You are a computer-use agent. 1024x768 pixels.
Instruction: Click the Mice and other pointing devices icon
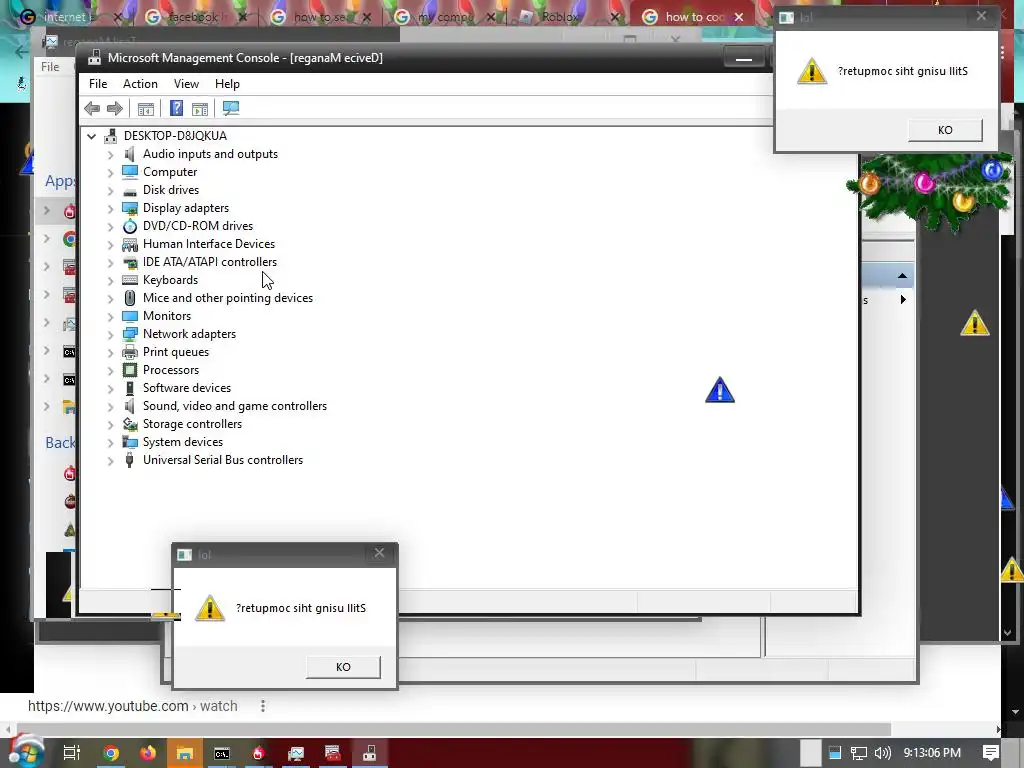(130, 298)
